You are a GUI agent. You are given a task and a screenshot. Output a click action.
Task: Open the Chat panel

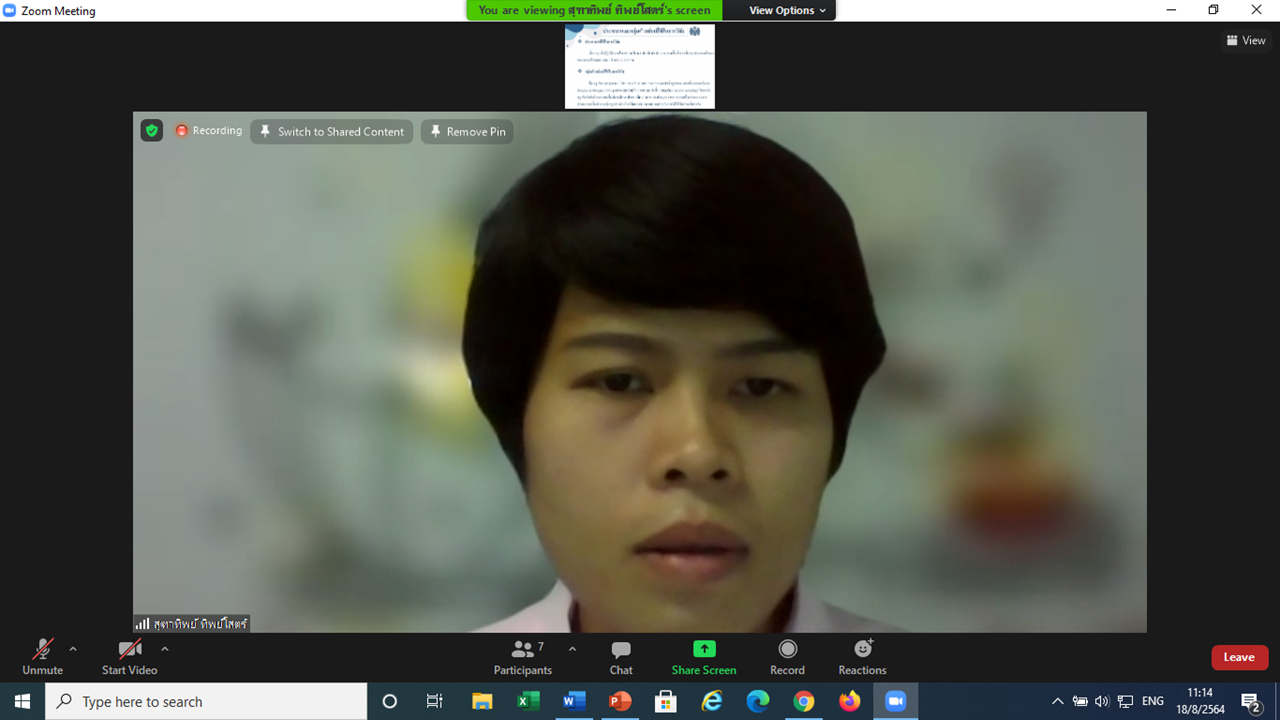621,657
